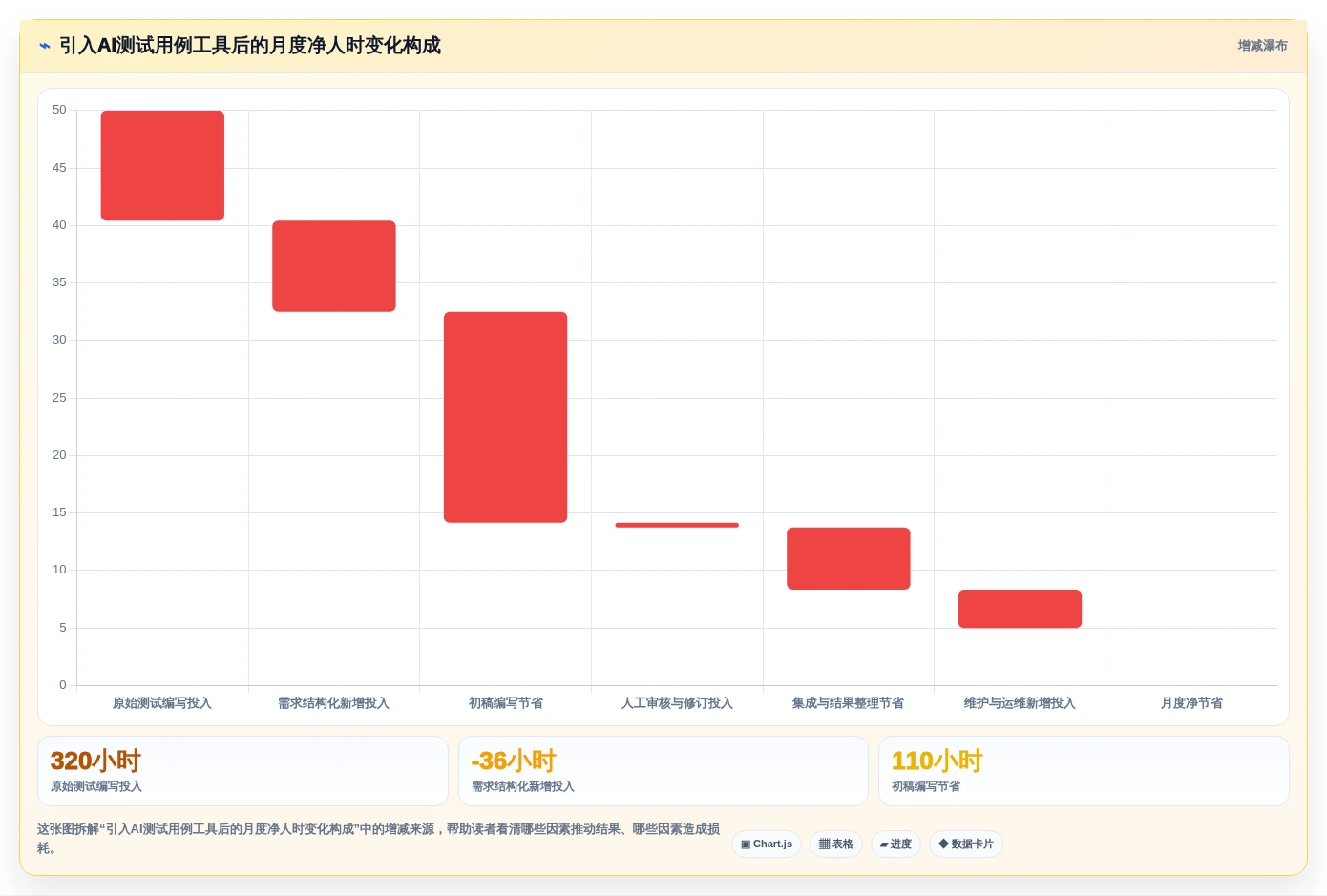
Task: Click the y-axis value 0
Action: (63, 685)
